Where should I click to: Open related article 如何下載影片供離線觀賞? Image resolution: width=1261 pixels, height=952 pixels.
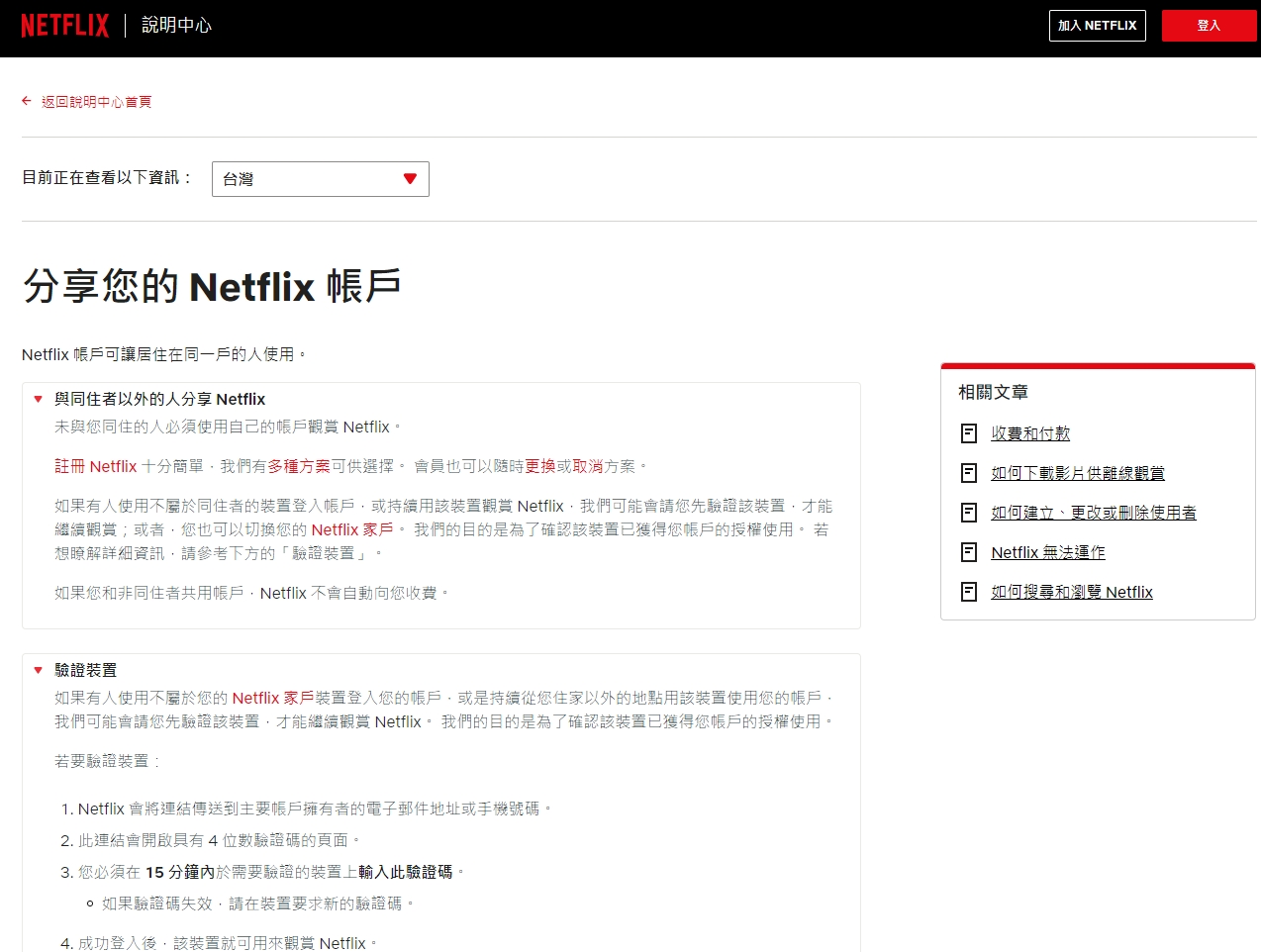pos(1078,473)
